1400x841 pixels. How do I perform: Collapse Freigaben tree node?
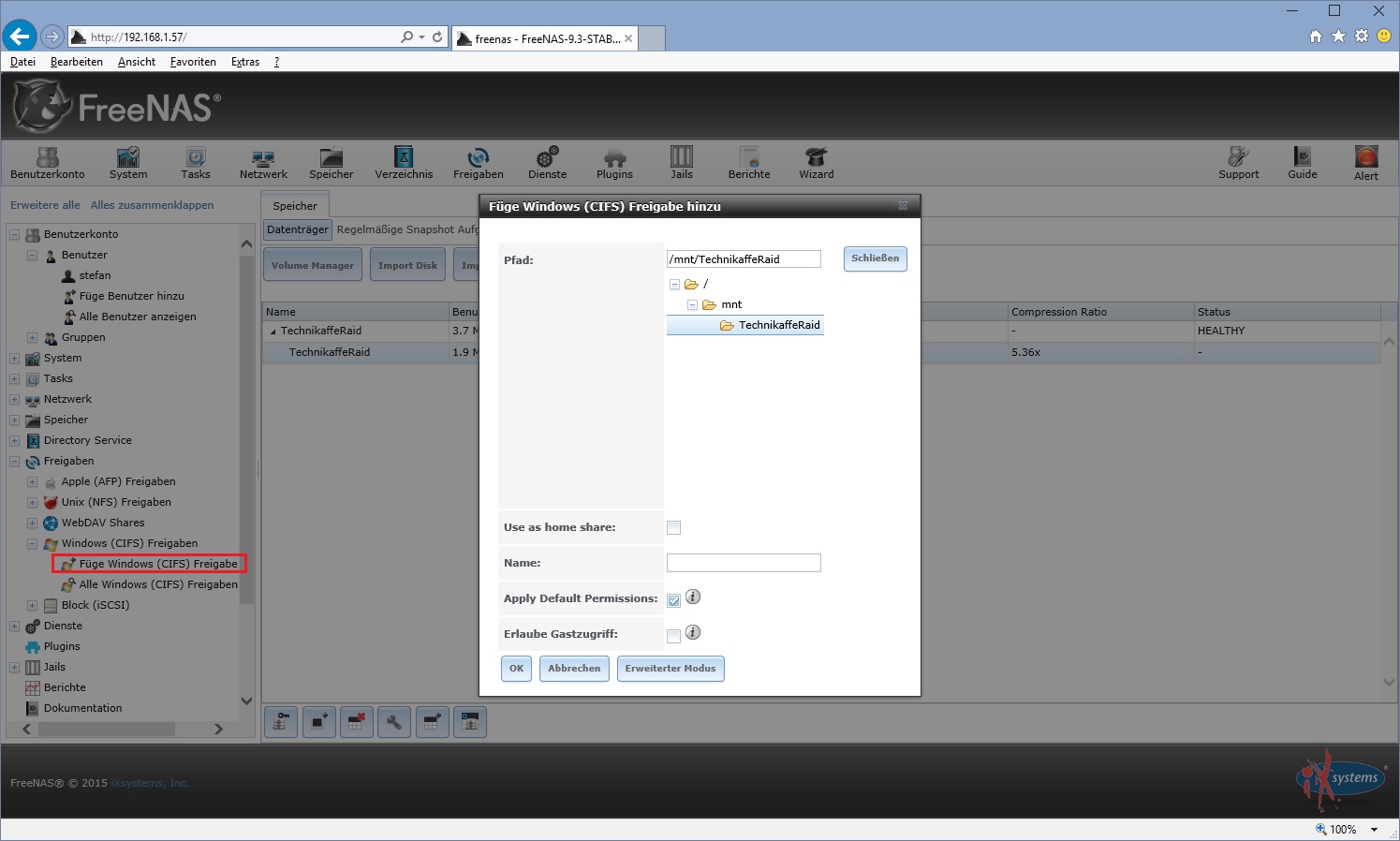tap(14, 461)
